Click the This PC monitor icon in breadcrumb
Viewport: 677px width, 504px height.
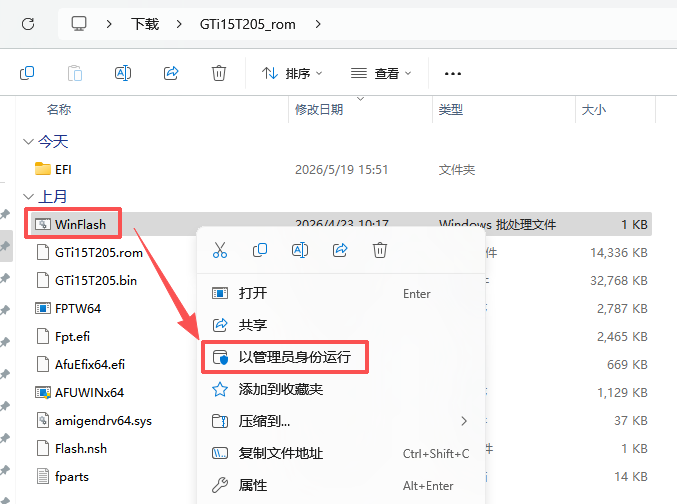(x=79, y=24)
